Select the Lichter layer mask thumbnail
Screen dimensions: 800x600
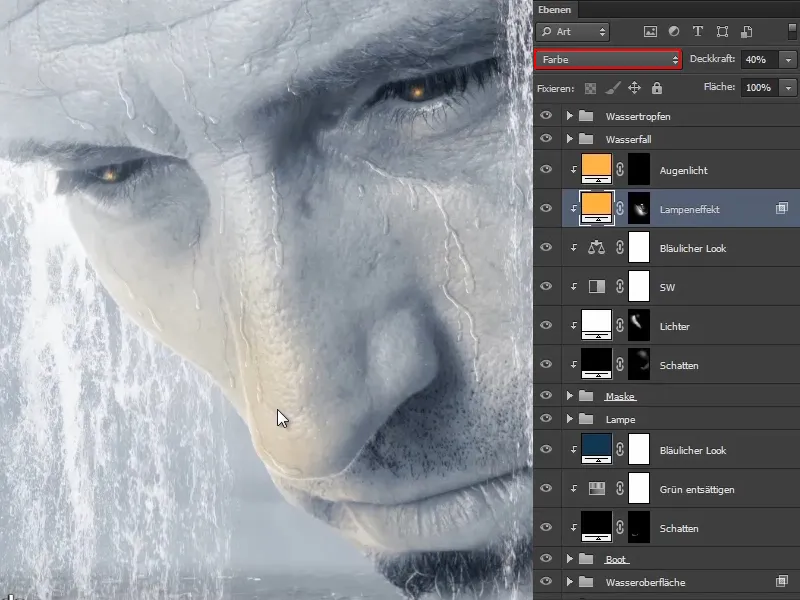639,325
